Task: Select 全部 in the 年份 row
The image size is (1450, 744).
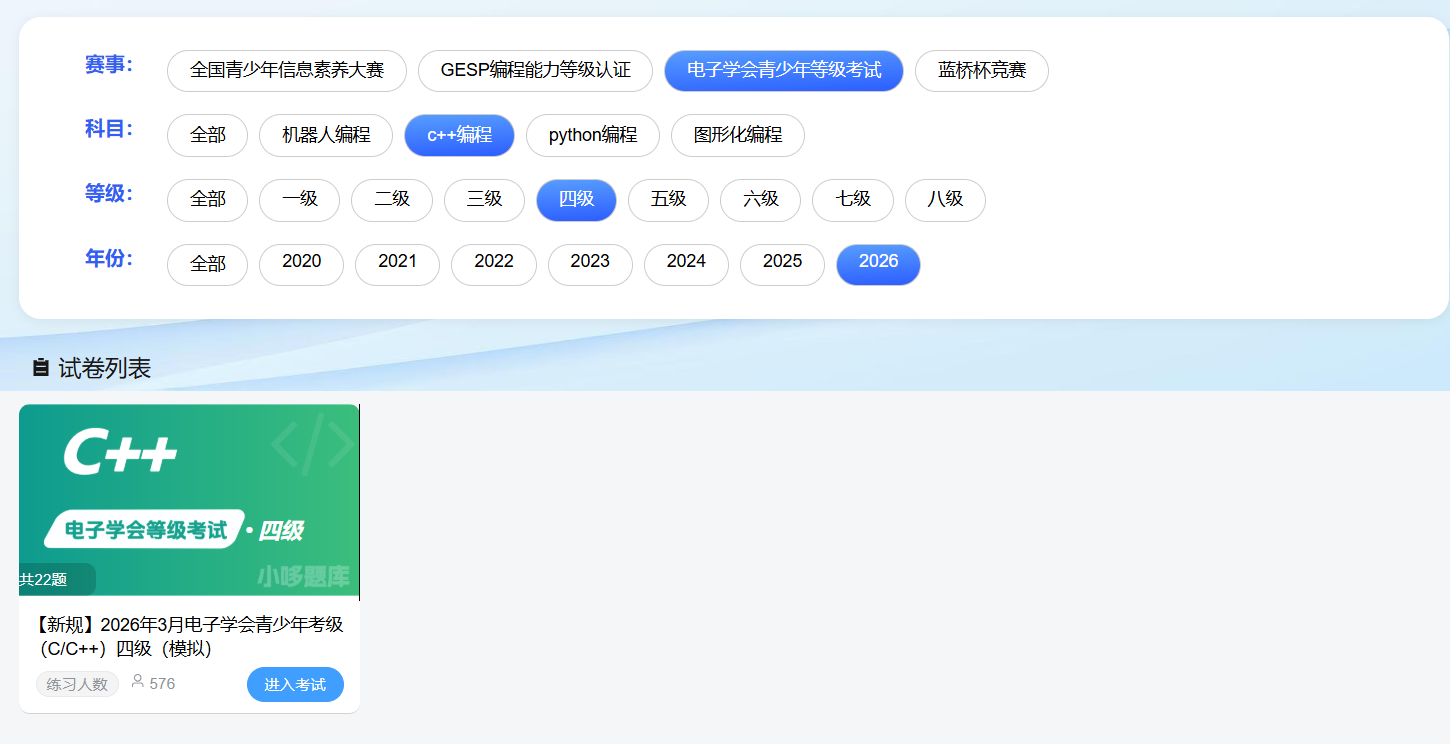Action: coord(207,264)
